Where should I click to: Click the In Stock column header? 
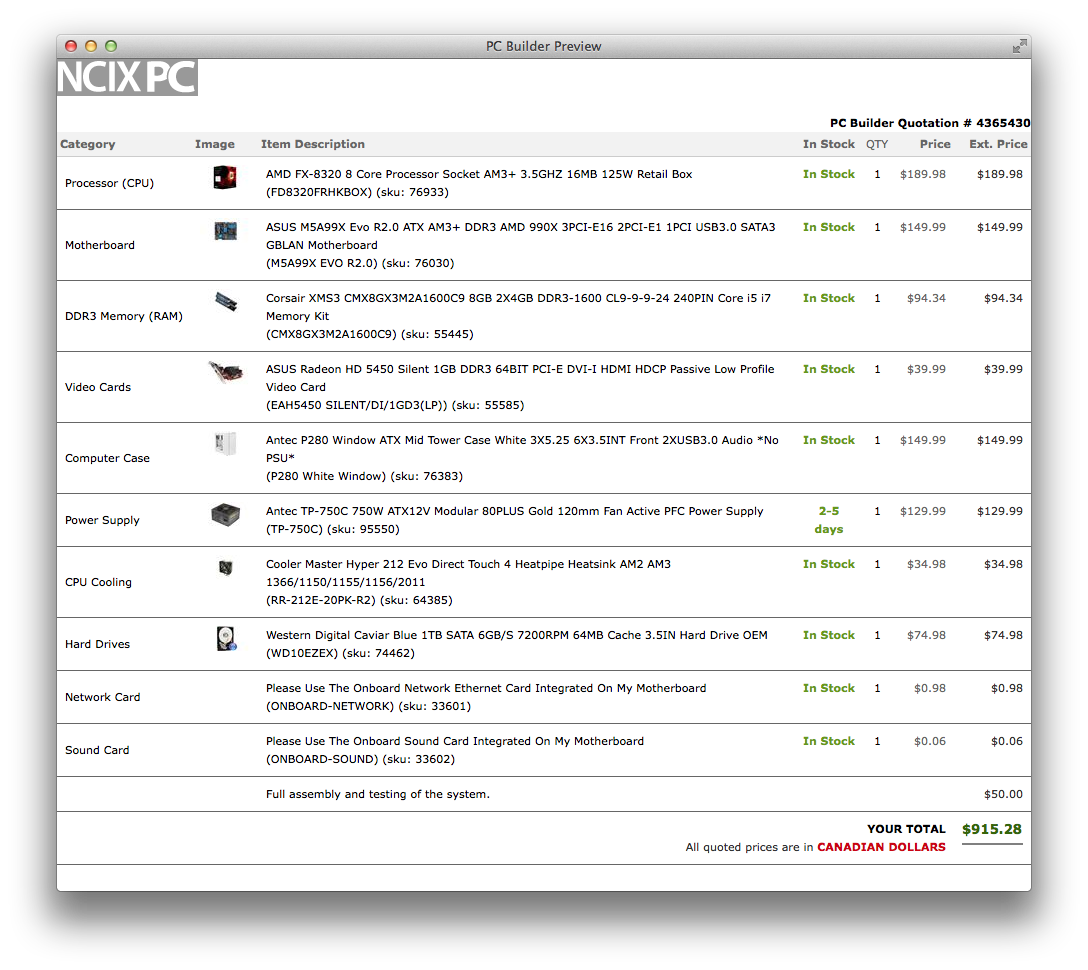tap(828, 144)
